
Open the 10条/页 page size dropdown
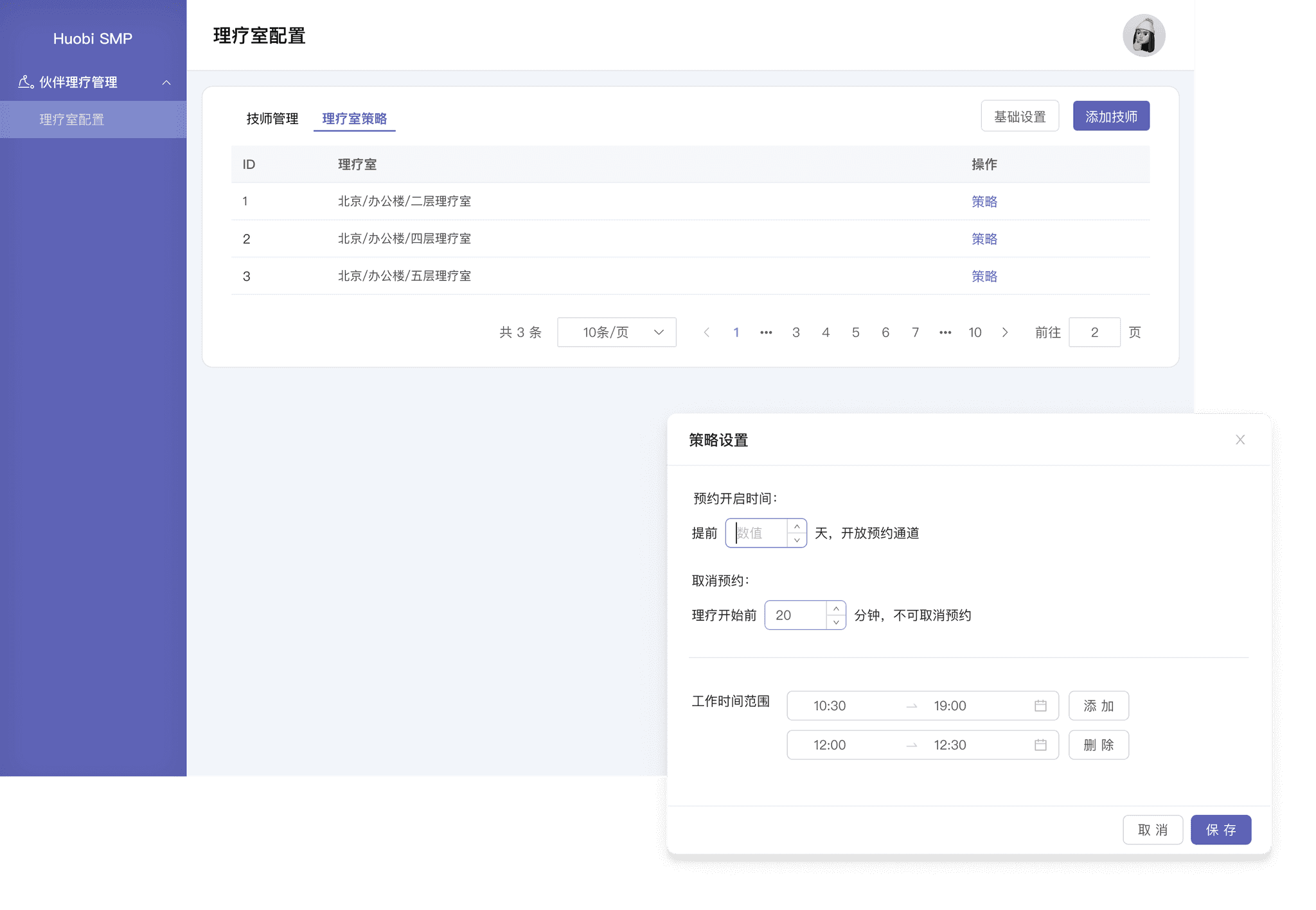(616, 332)
